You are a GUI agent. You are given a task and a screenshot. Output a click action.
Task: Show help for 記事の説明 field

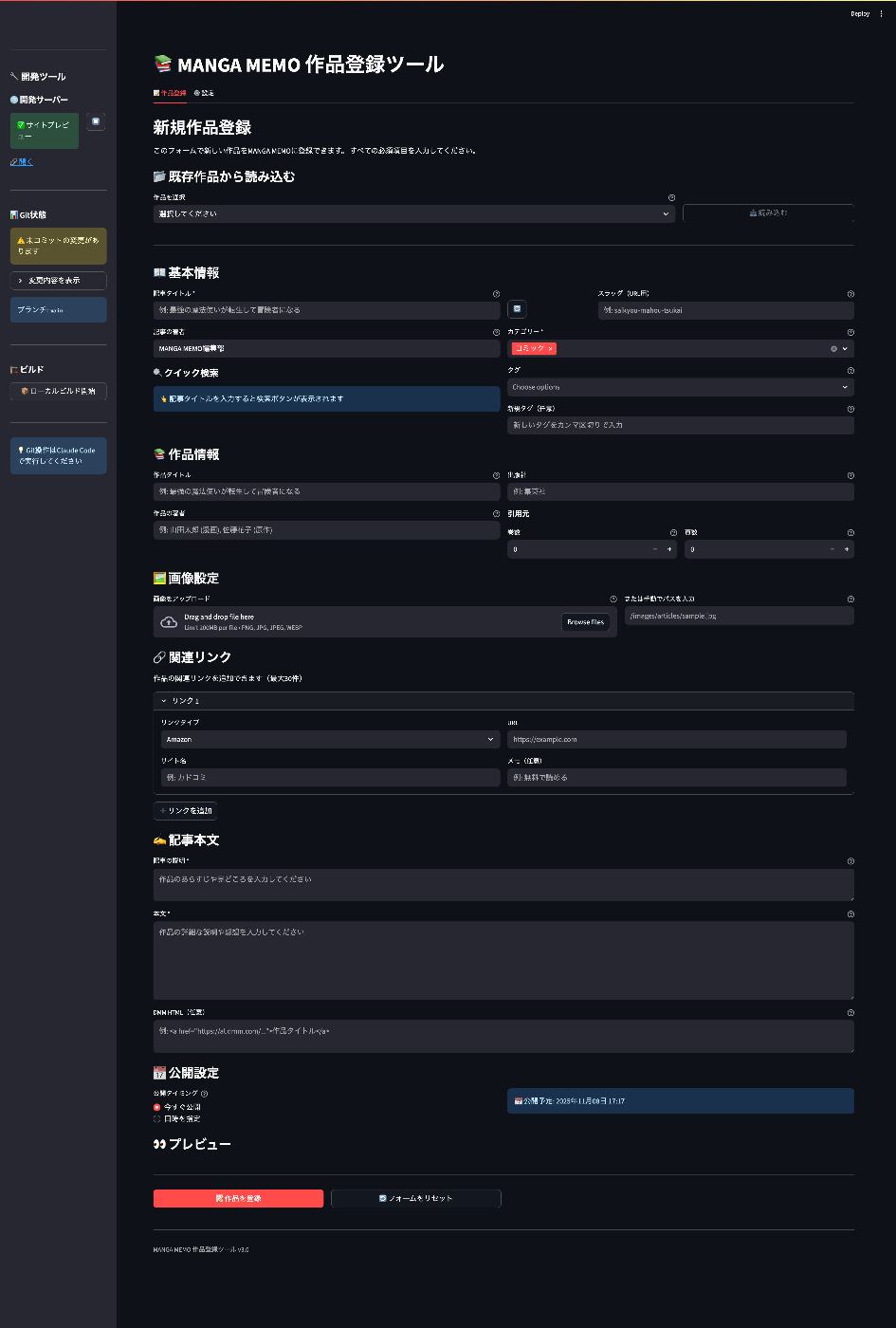[850, 861]
